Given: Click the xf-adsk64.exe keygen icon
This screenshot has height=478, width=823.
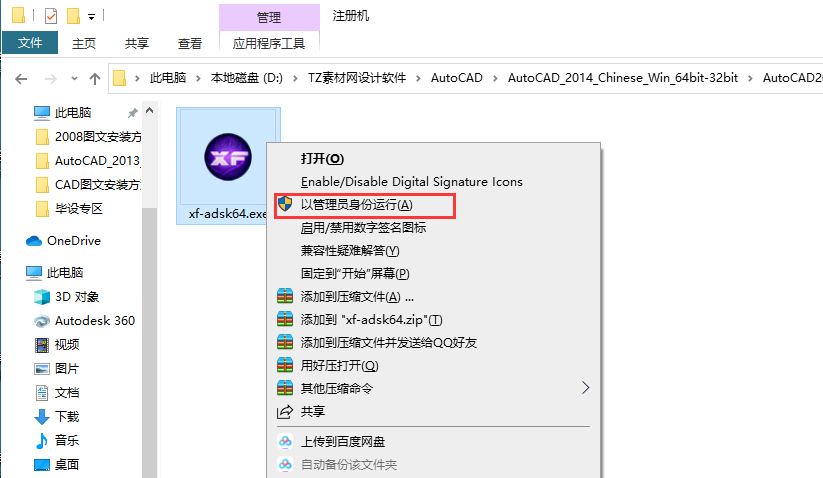Looking at the screenshot, I should pos(228,157).
